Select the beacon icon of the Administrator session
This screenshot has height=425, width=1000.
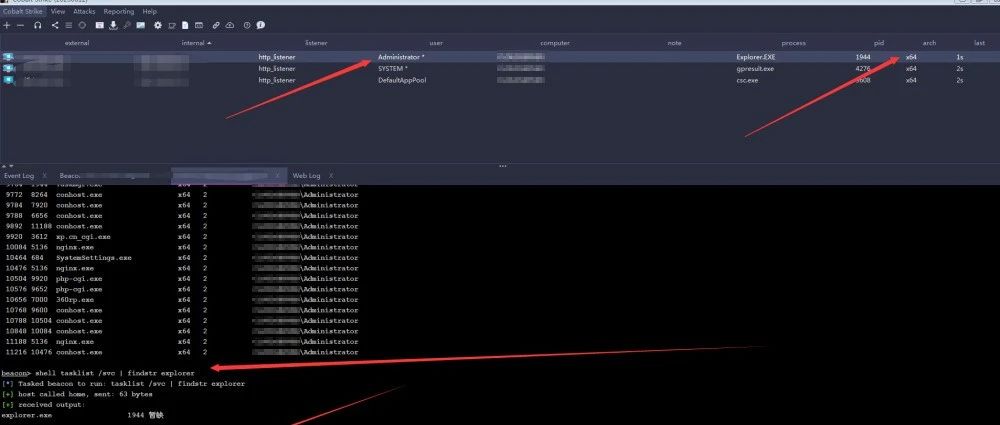[x=8, y=57]
